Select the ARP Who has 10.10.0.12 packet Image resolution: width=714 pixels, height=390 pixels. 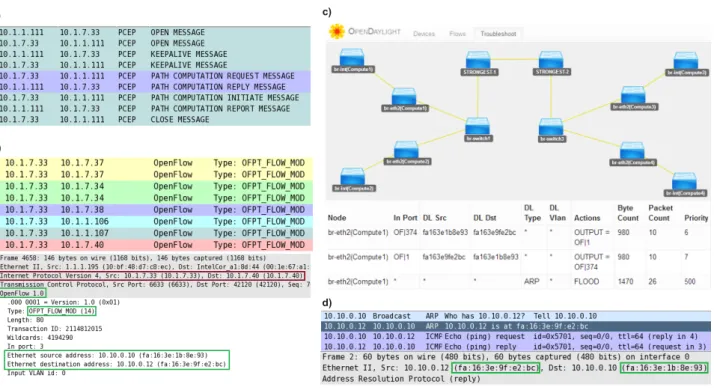pos(516,316)
